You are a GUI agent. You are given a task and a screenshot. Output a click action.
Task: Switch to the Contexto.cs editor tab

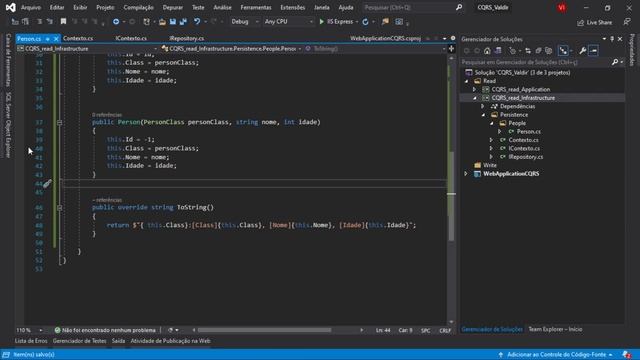point(78,38)
